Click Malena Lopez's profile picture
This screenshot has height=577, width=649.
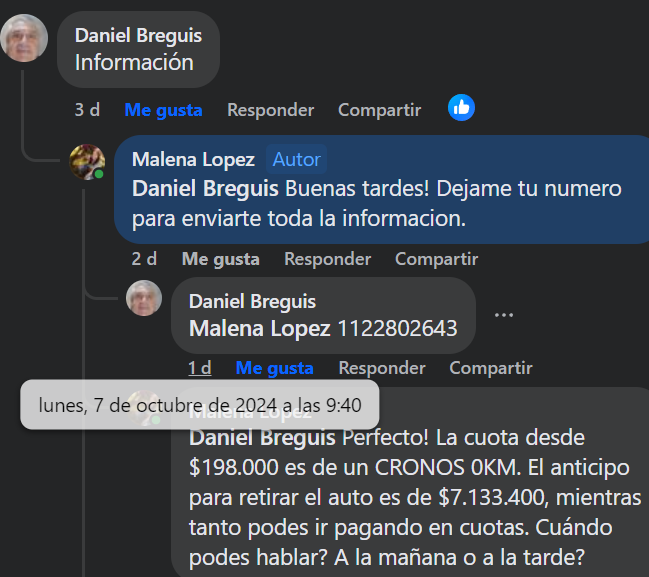tap(87, 161)
